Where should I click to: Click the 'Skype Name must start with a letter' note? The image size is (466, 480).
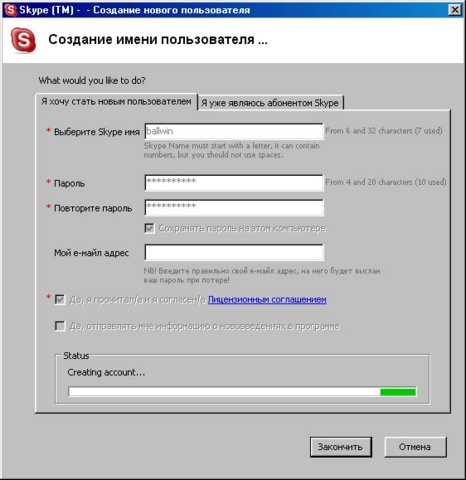coord(232,150)
